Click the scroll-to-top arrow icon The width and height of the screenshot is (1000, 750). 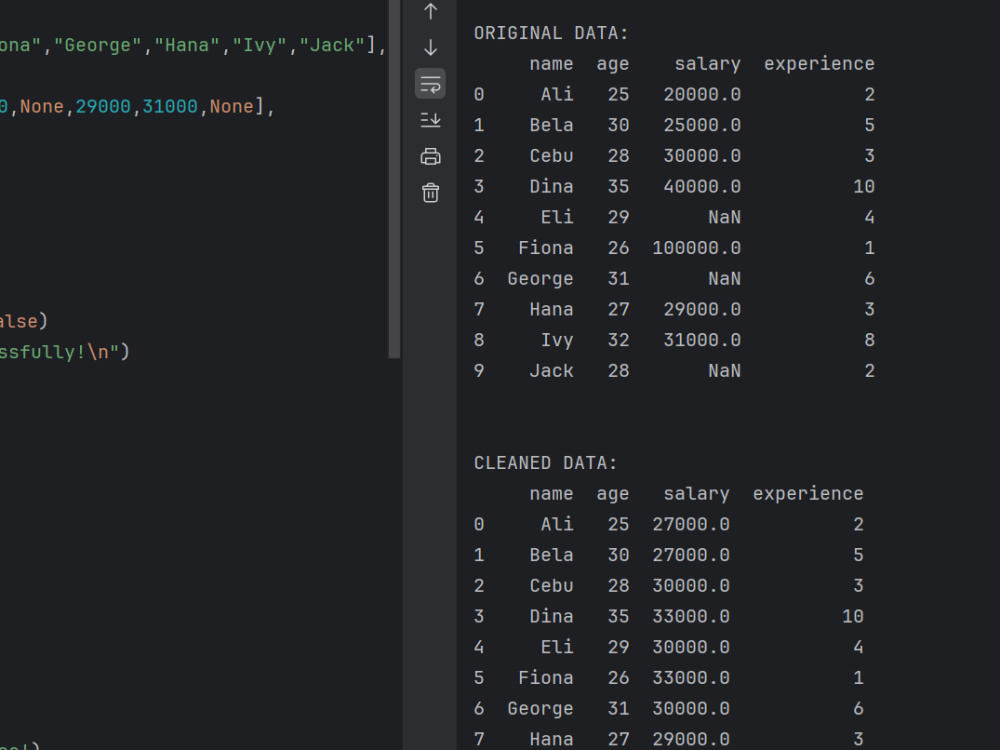[430, 11]
